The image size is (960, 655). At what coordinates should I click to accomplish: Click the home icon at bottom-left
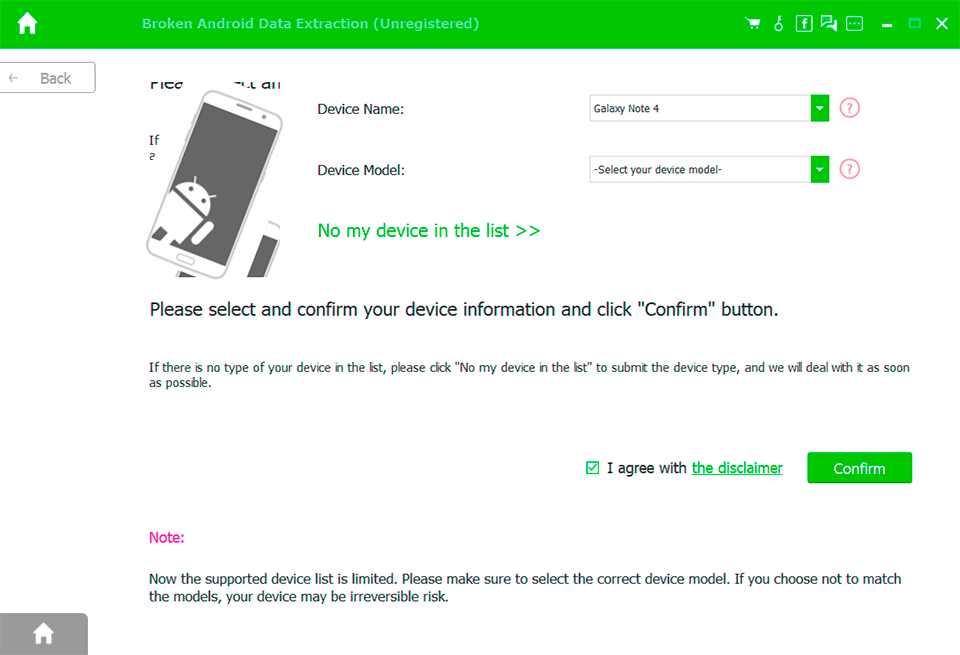(43, 634)
